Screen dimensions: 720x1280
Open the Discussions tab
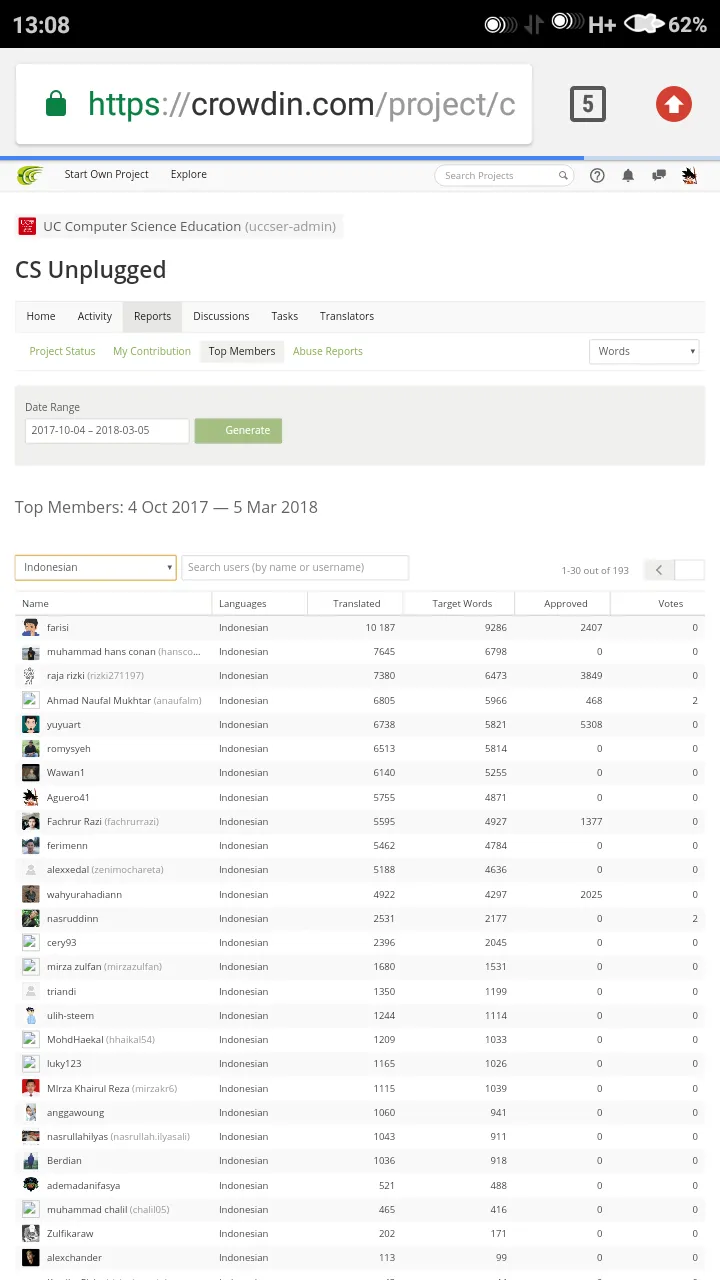(221, 316)
